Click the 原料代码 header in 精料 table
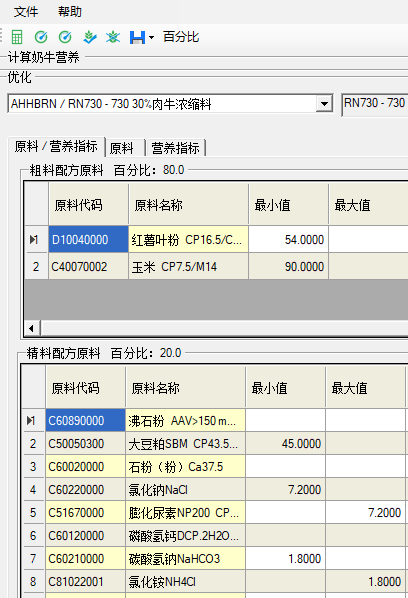The width and height of the screenshot is (408, 598). (x=85, y=388)
